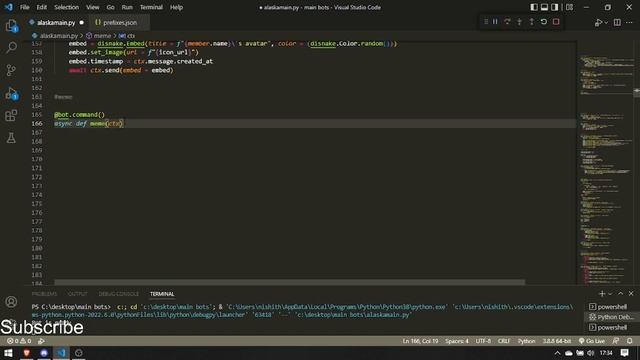Image resolution: width=640 pixels, height=360 pixels.
Task: Select meme in the breadcrumb
Action: (102, 36)
